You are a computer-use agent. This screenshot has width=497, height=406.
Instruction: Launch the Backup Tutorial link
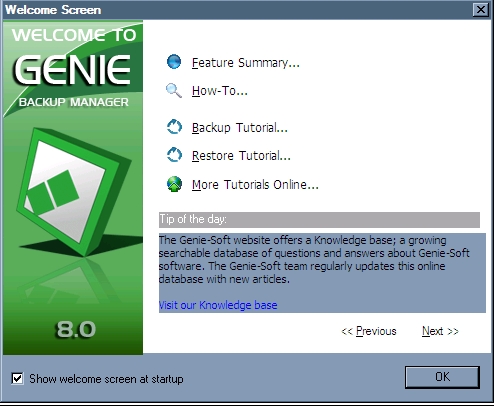click(x=240, y=128)
